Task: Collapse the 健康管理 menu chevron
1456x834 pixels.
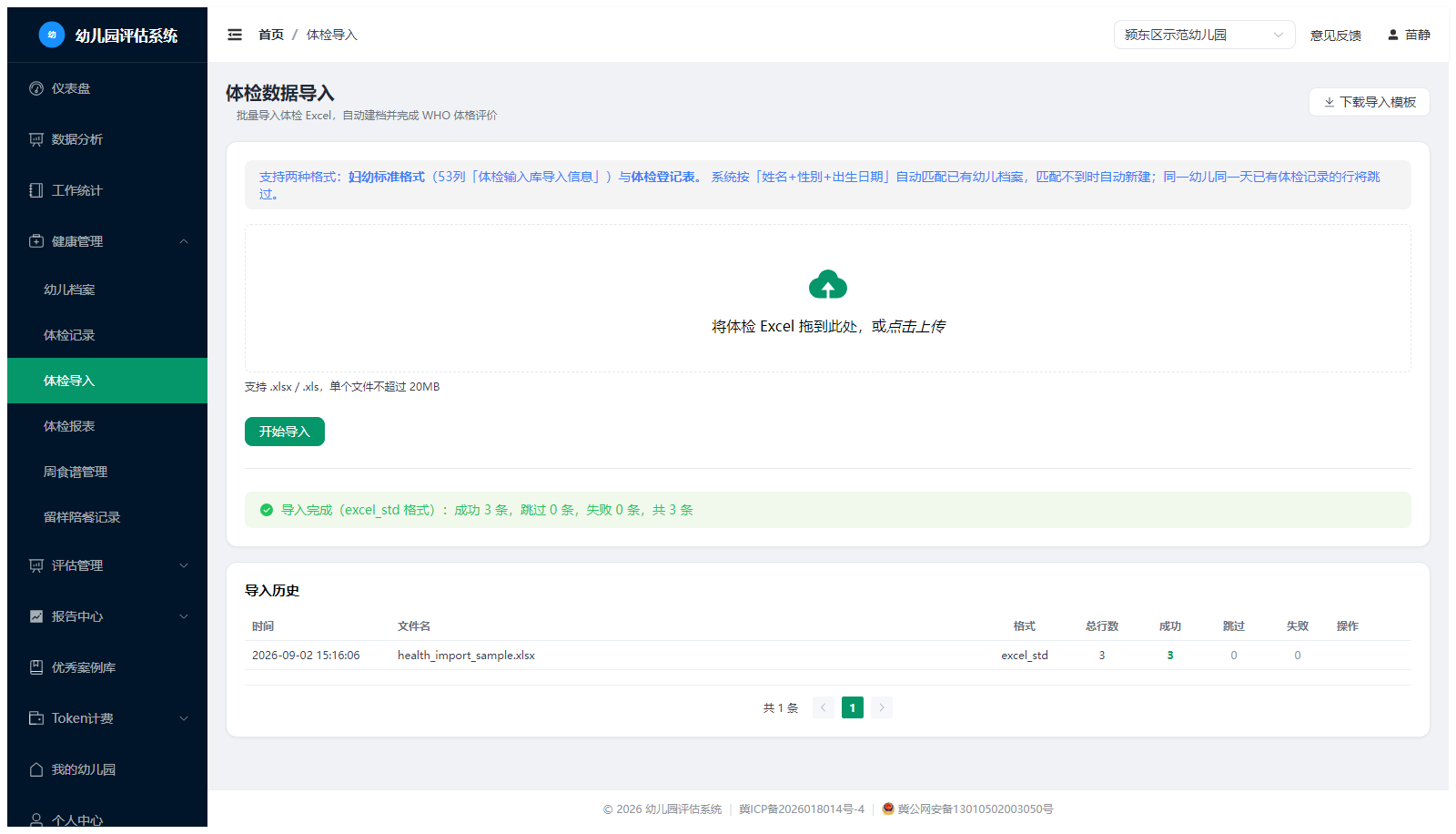Action: tap(184, 241)
